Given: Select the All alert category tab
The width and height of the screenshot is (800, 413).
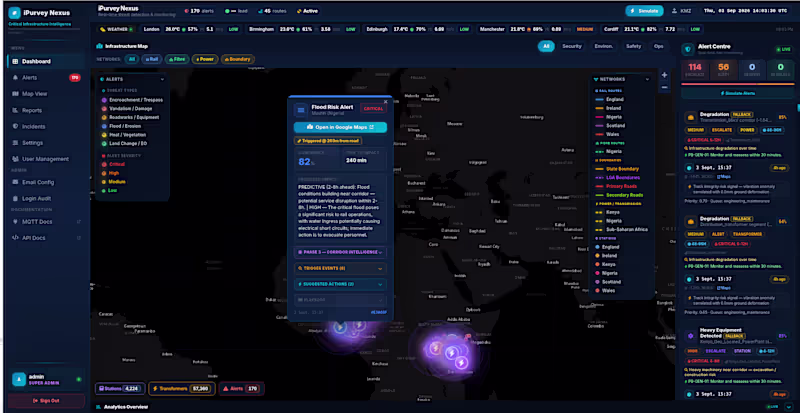Looking at the screenshot, I should click(546, 46).
